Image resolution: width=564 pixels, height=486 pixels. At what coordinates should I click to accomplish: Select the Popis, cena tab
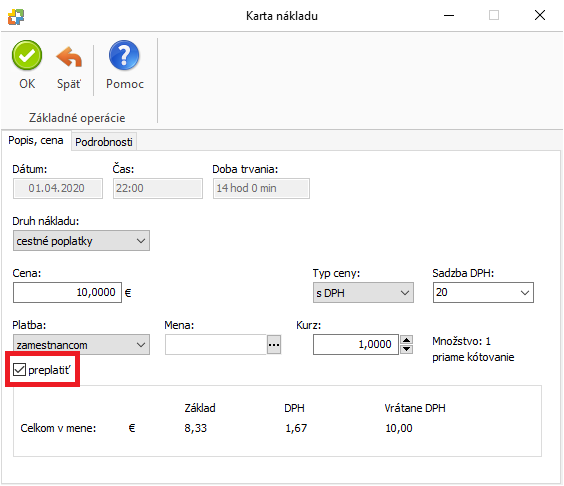tap(36, 140)
